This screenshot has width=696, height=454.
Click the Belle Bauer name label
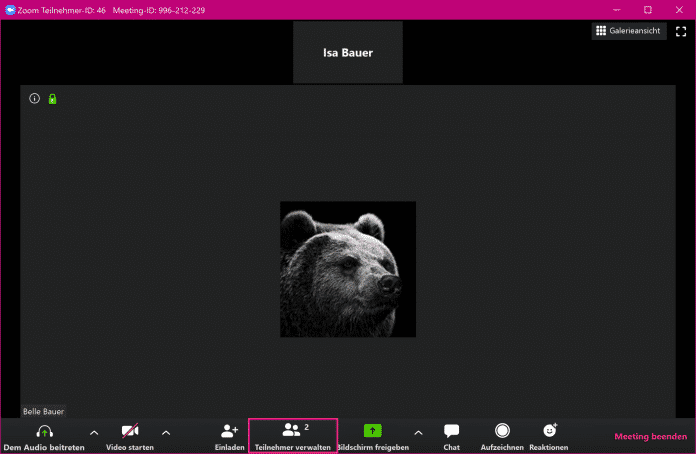point(44,411)
